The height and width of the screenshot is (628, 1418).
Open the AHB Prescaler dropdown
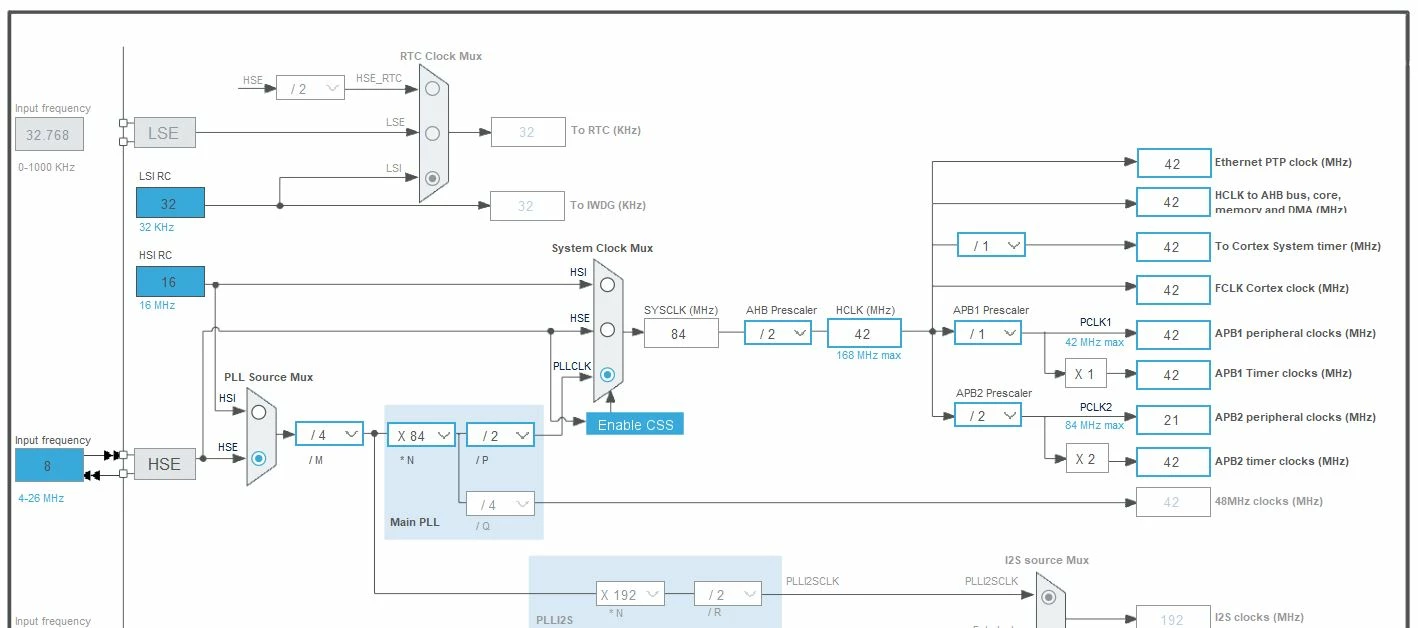point(778,333)
